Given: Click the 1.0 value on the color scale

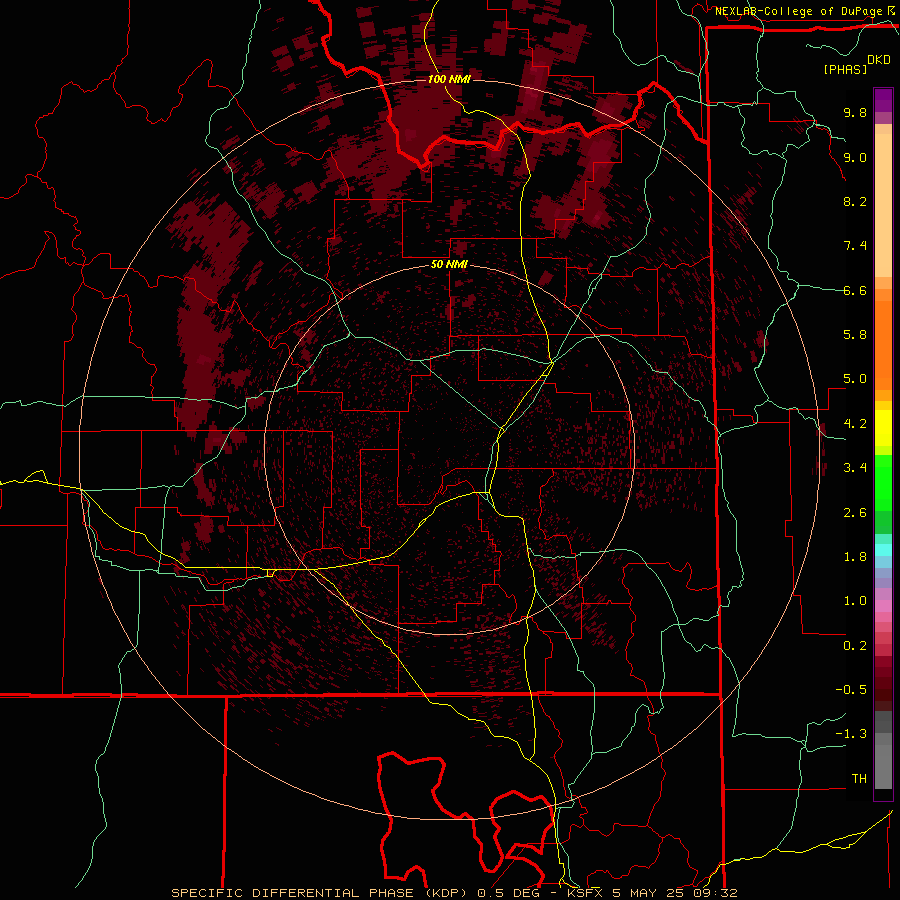Looking at the screenshot, I should click(855, 601).
